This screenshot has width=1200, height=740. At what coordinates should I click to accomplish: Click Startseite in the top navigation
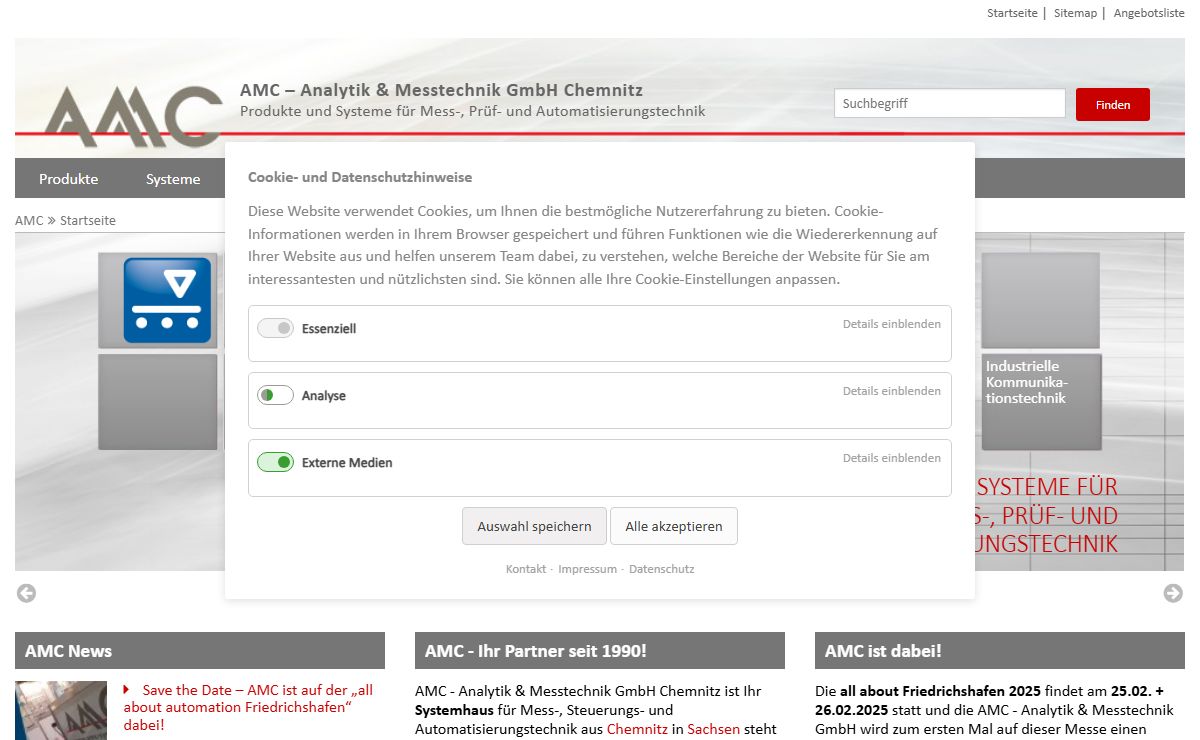pyautogui.click(x=1012, y=13)
